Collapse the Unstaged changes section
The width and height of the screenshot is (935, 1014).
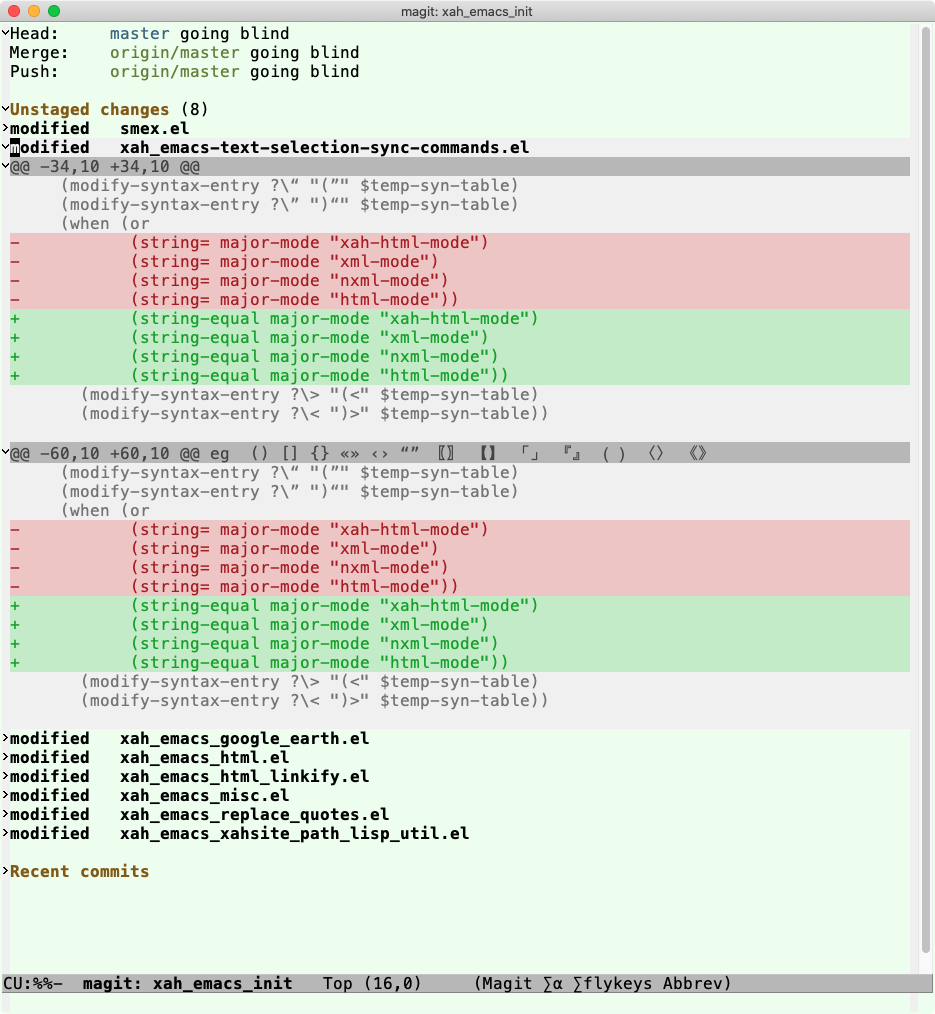[5, 108]
